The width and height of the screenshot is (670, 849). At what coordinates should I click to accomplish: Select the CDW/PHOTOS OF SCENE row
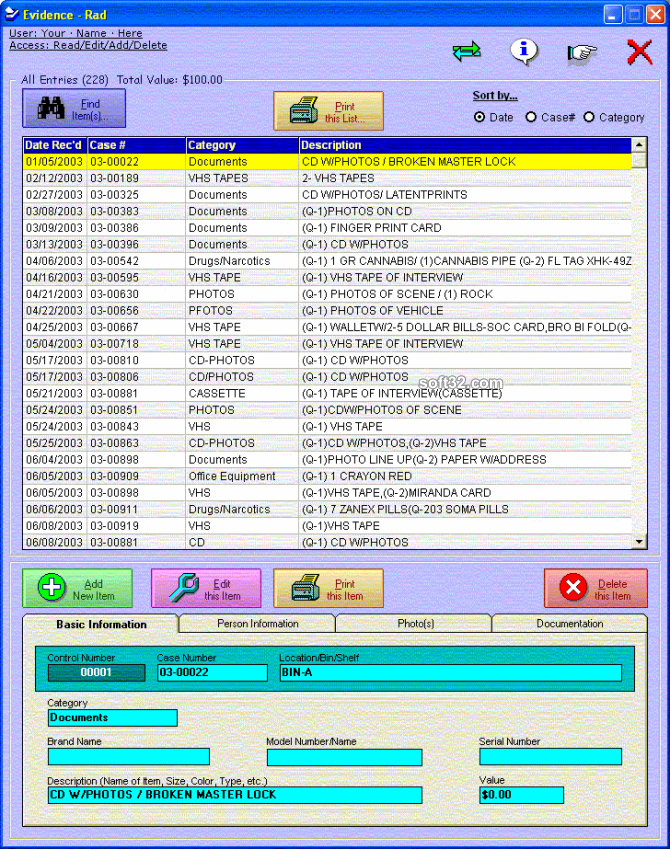[328, 410]
